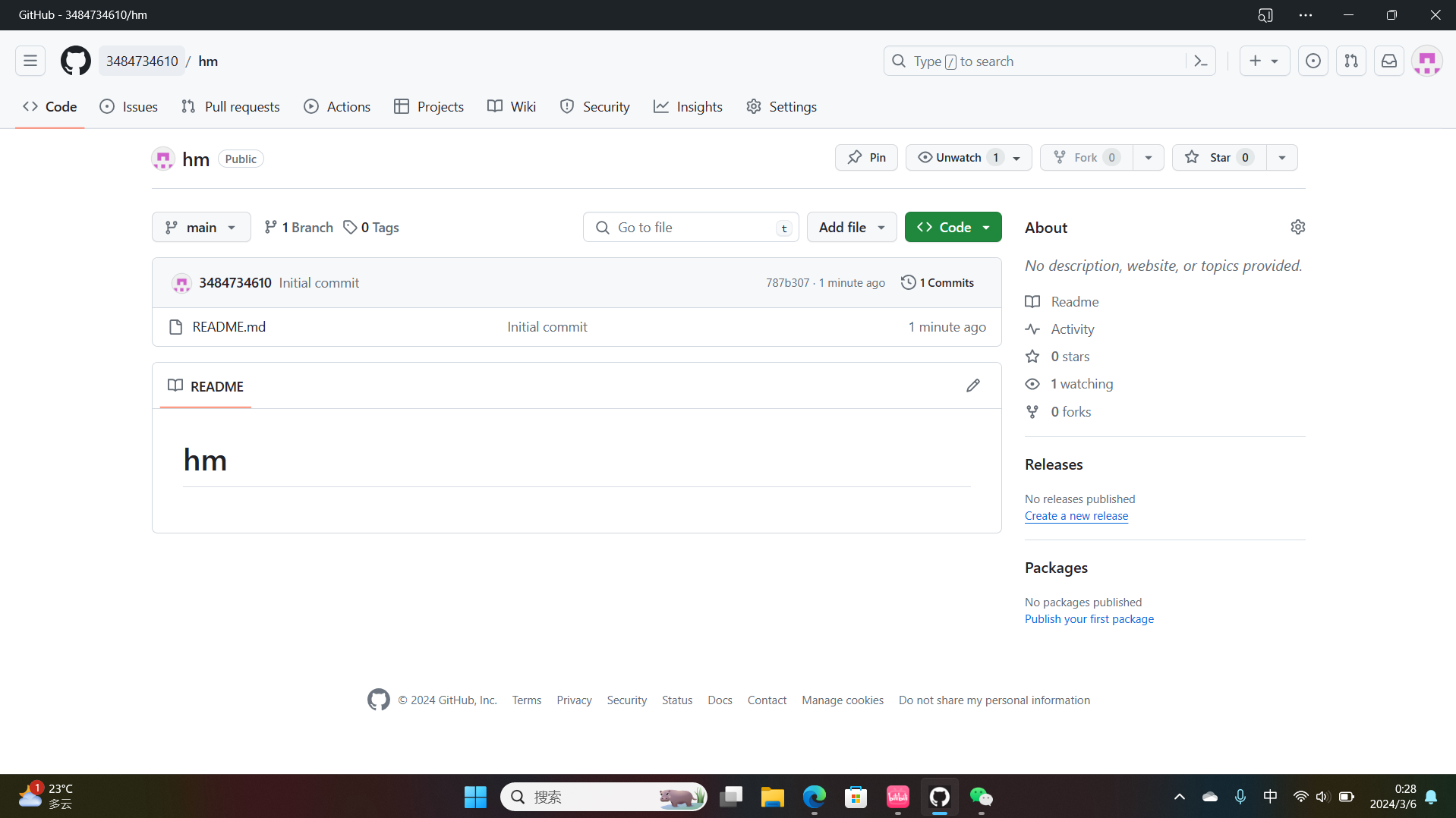The width and height of the screenshot is (1456, 818).
Task: Open the 0 Tags link
Action: pos(371,228)
